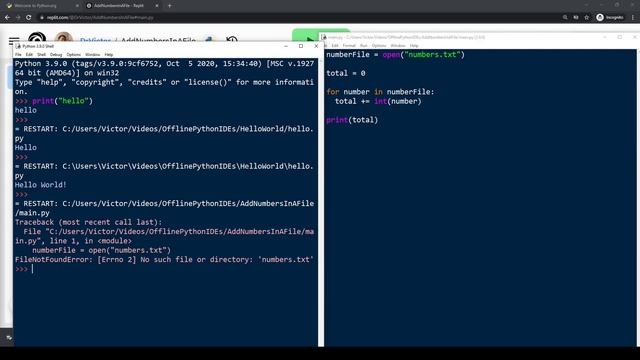Minimize the Python Shell window

[x=286, y=46]
